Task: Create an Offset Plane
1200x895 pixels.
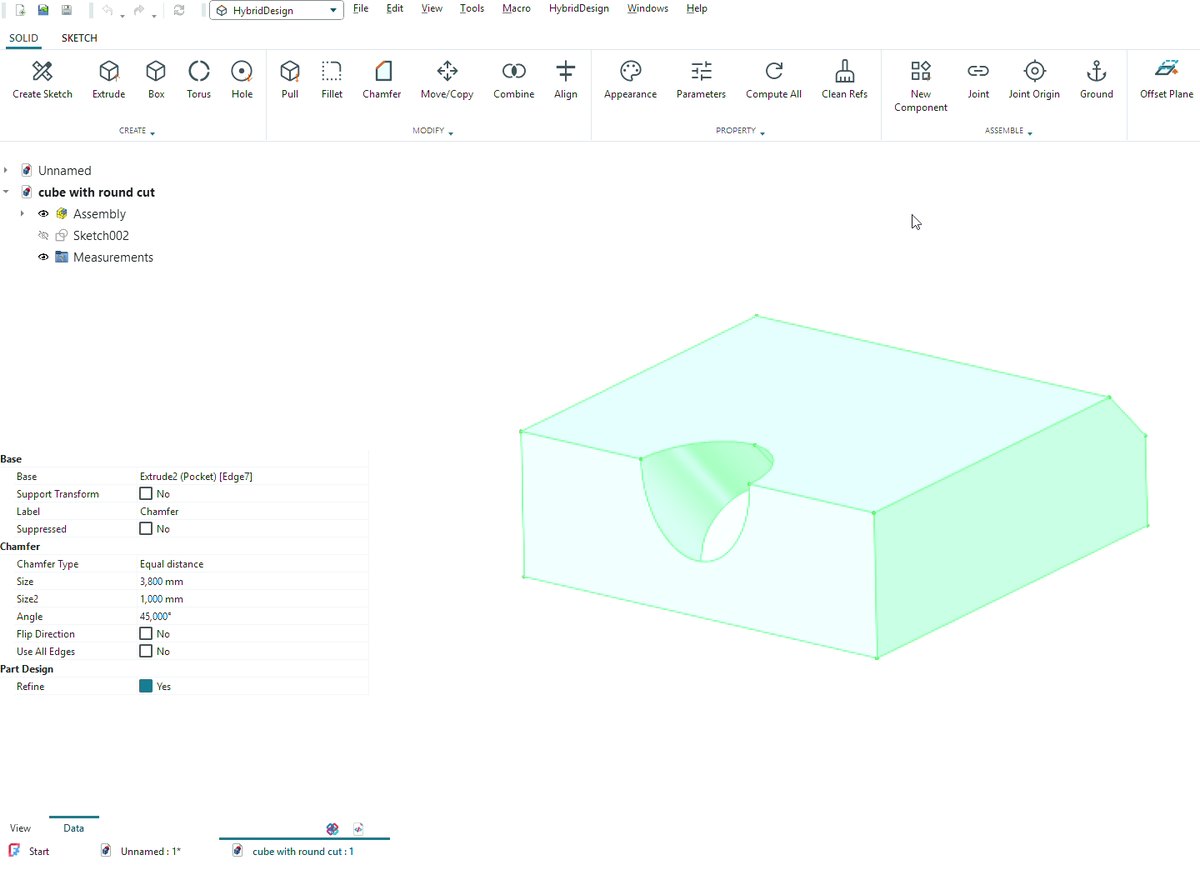Action: coord(1166,80)
